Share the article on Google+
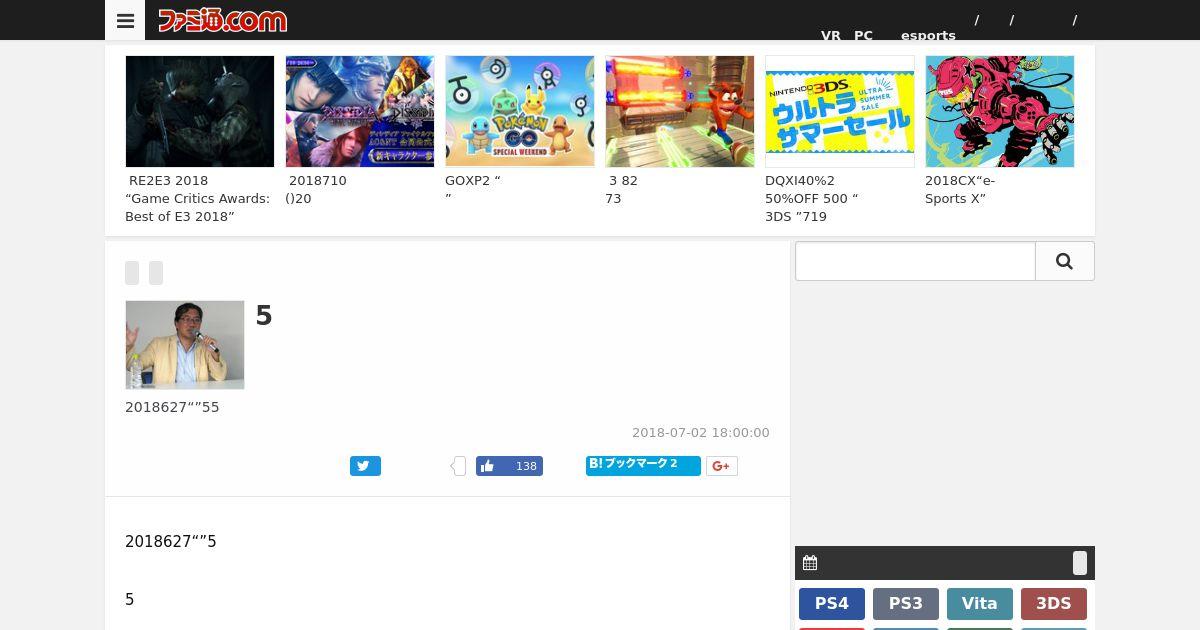Image resolution: width=1200 pixels, height=630 pixels. [722, 466]
